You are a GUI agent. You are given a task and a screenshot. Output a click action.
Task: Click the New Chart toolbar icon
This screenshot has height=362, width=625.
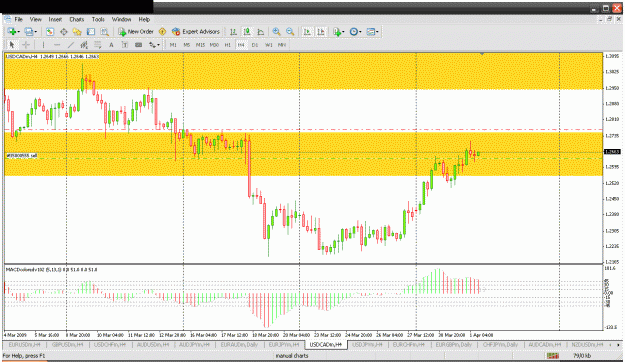click(x=12, y=31)
